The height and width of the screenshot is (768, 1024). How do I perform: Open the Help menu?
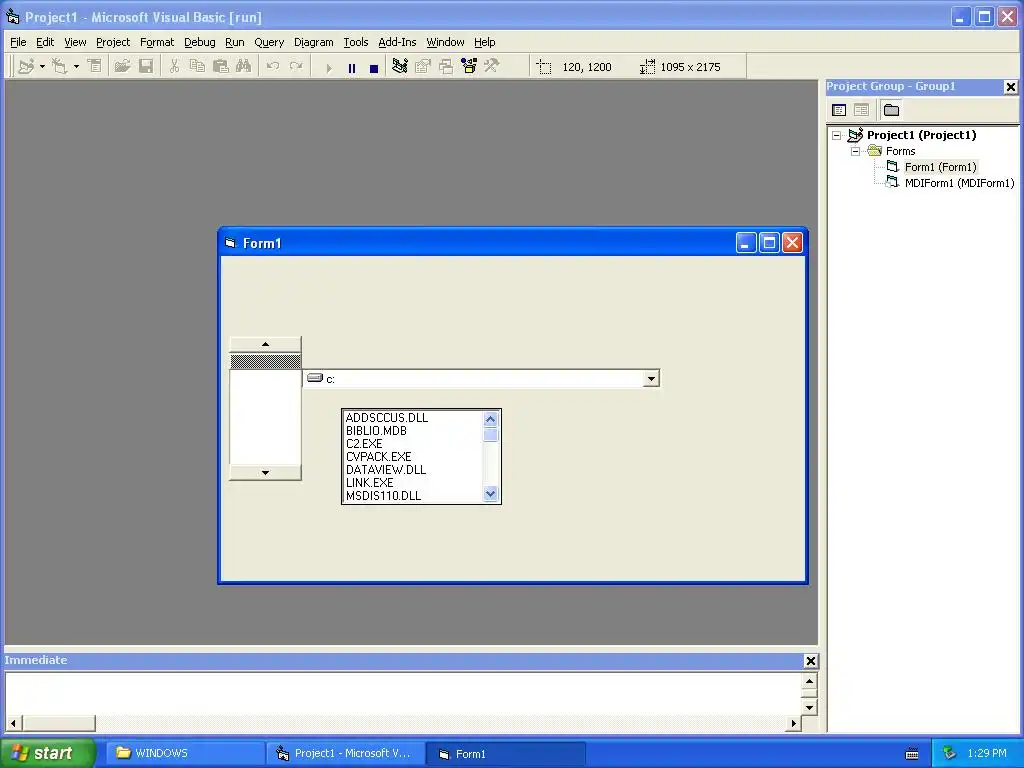click(485, 42)
